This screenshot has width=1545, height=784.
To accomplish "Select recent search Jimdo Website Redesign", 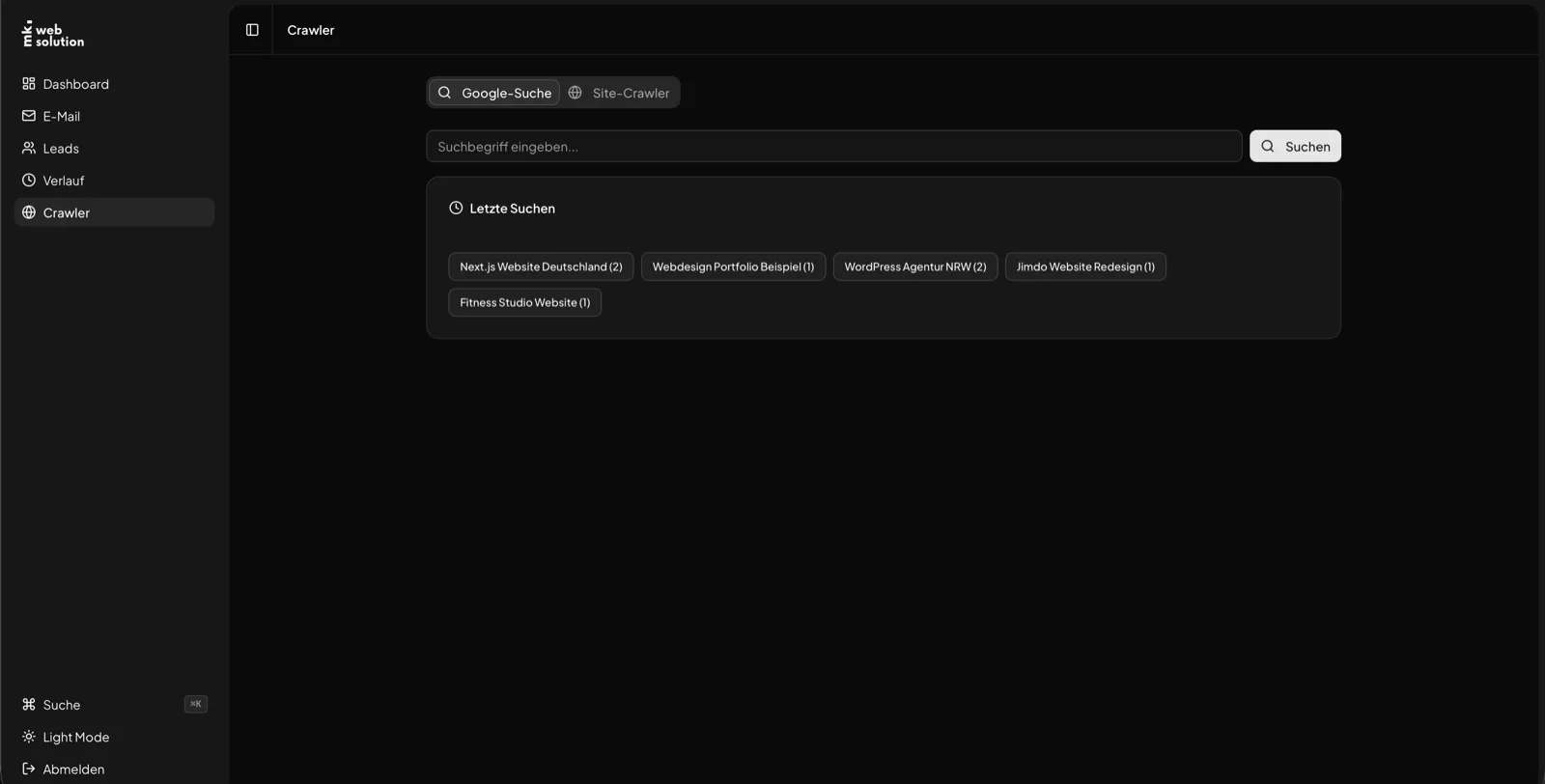I will [x=1085, y=266].
